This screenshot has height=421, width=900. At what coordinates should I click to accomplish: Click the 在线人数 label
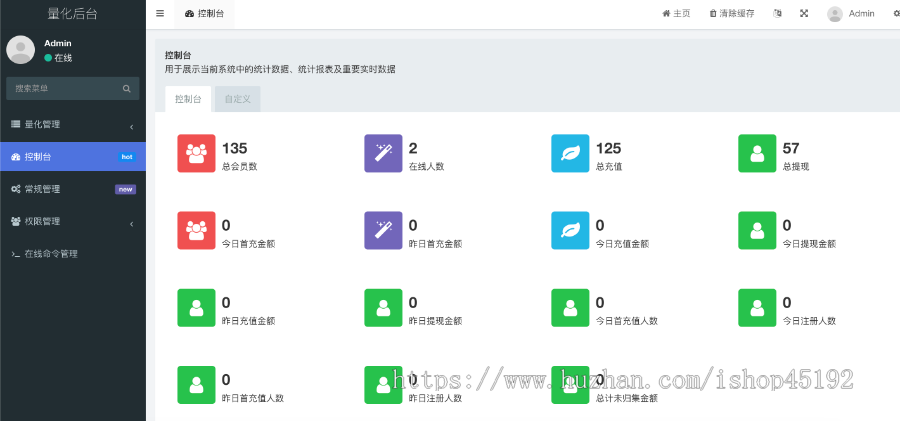pos(426,167)
